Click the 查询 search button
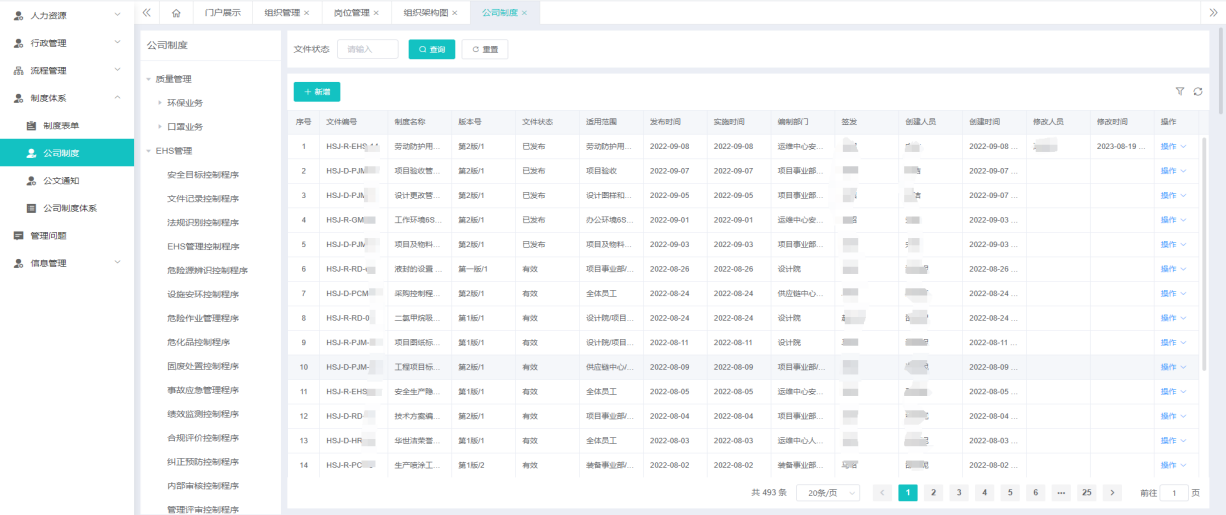Viewport: 1226px width, 515px height. click(x=432, y=49)
